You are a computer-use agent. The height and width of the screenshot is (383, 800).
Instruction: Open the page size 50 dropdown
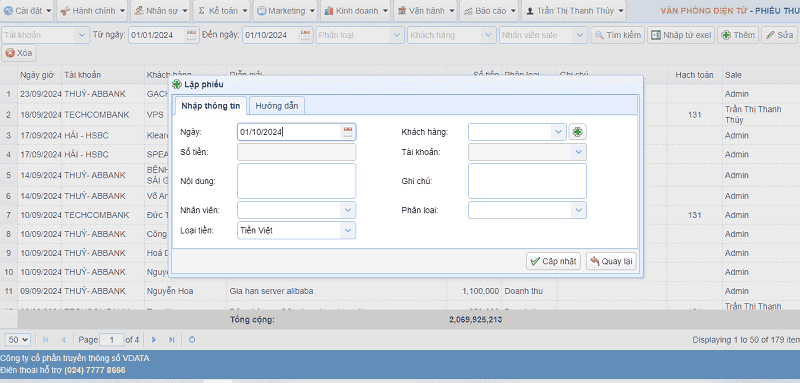pyautogui.click(x=18, y=340)
